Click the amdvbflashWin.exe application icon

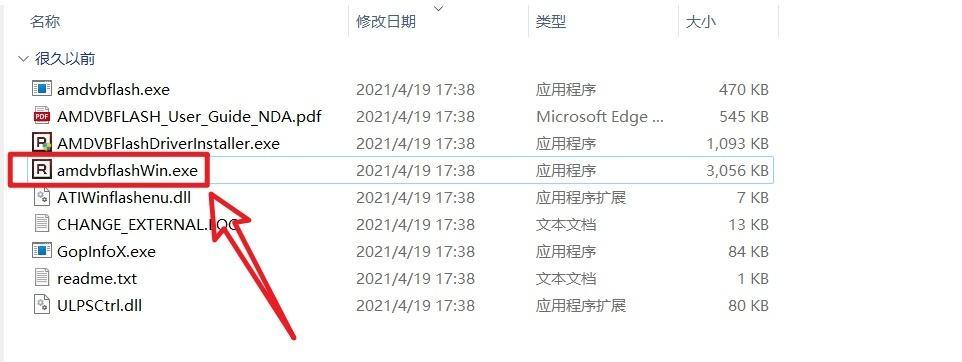click(41, 170)
